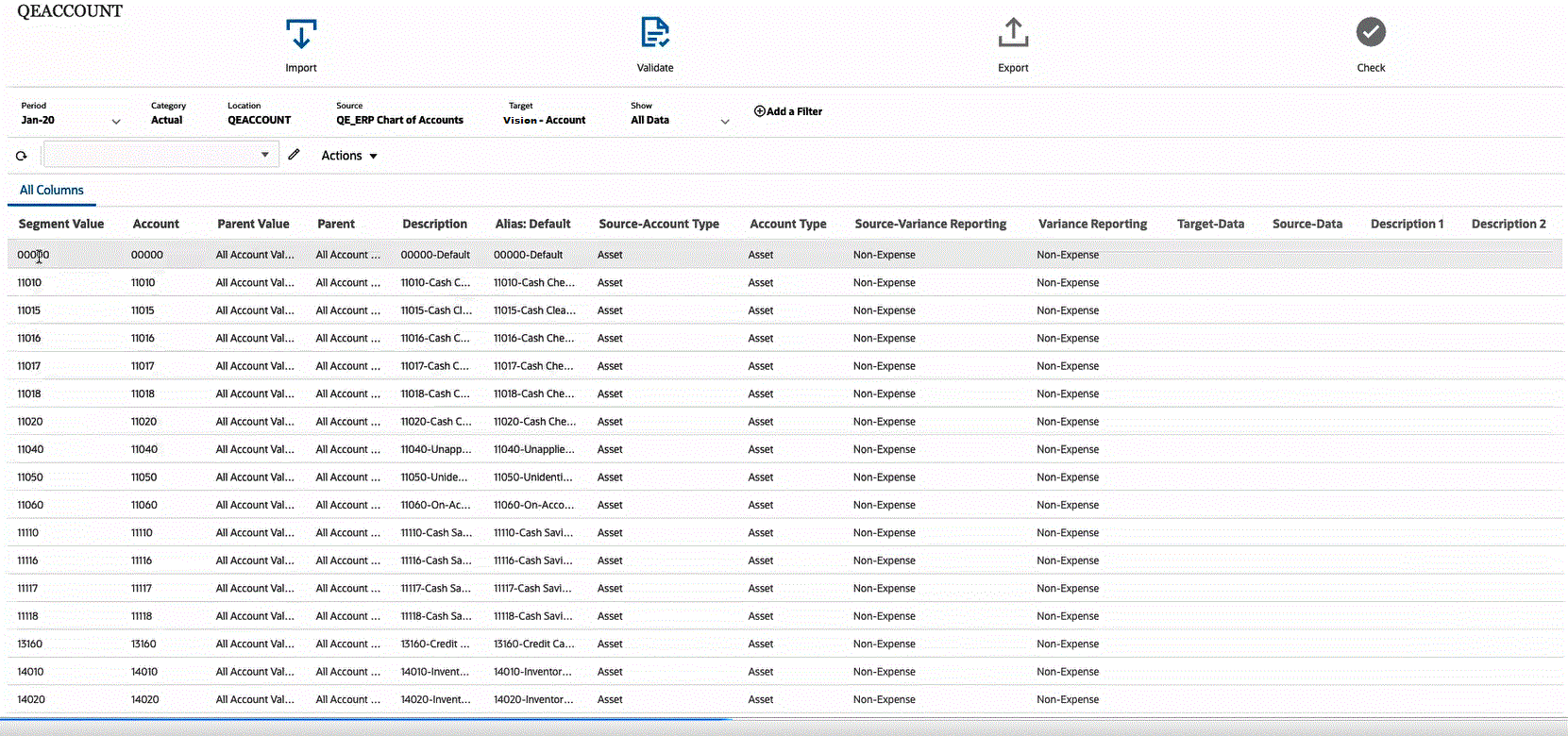This screenshot has width=1568, height=736.
Task: Select the row with segment value 11040
Action: 30,449
